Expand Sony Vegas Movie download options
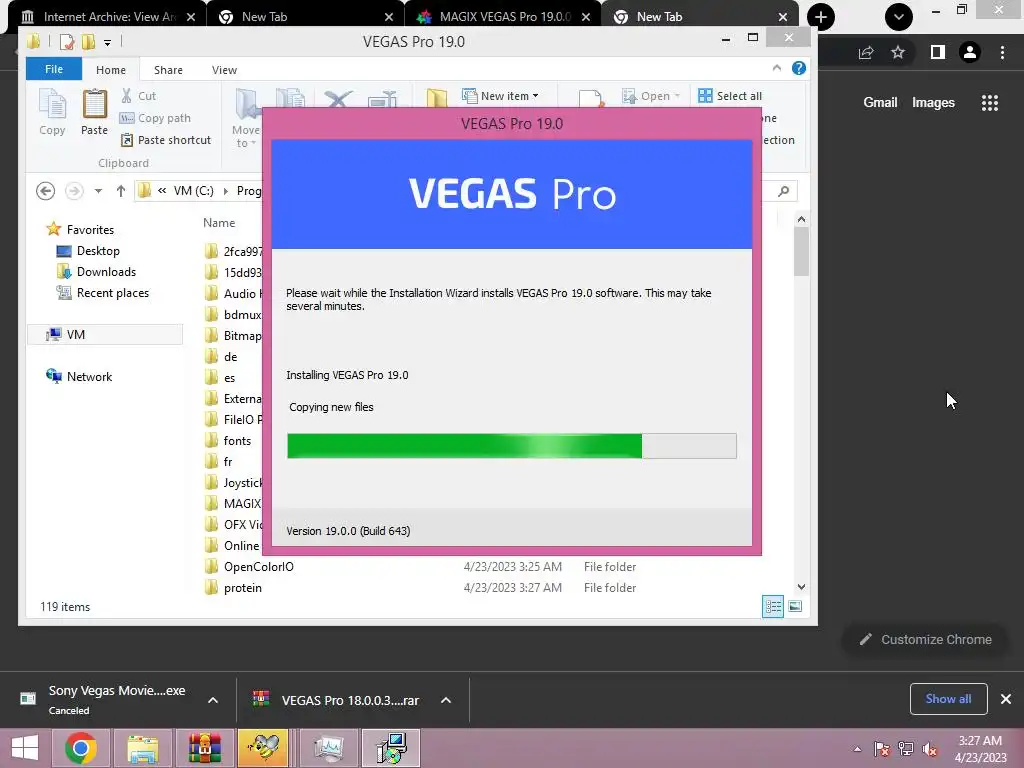Image resolution: width=1024 pixels, height=768 pixels. [213, 700]
